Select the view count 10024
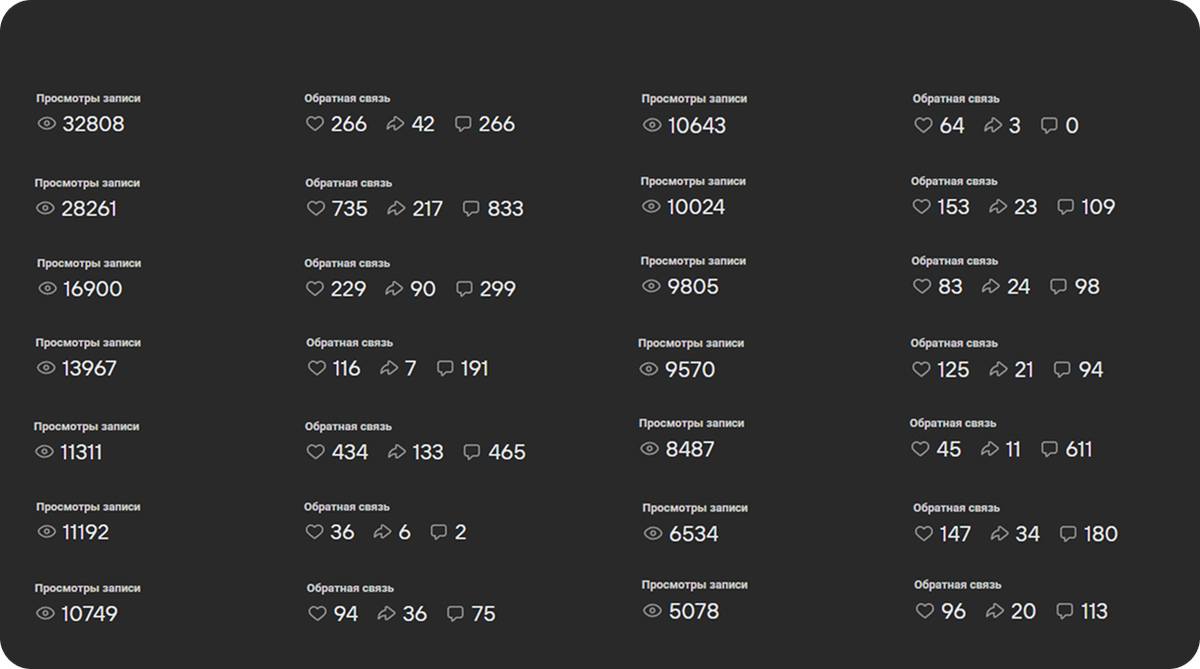The width and height of the screenshot is (1200, 669). click(x=696, y=207)
